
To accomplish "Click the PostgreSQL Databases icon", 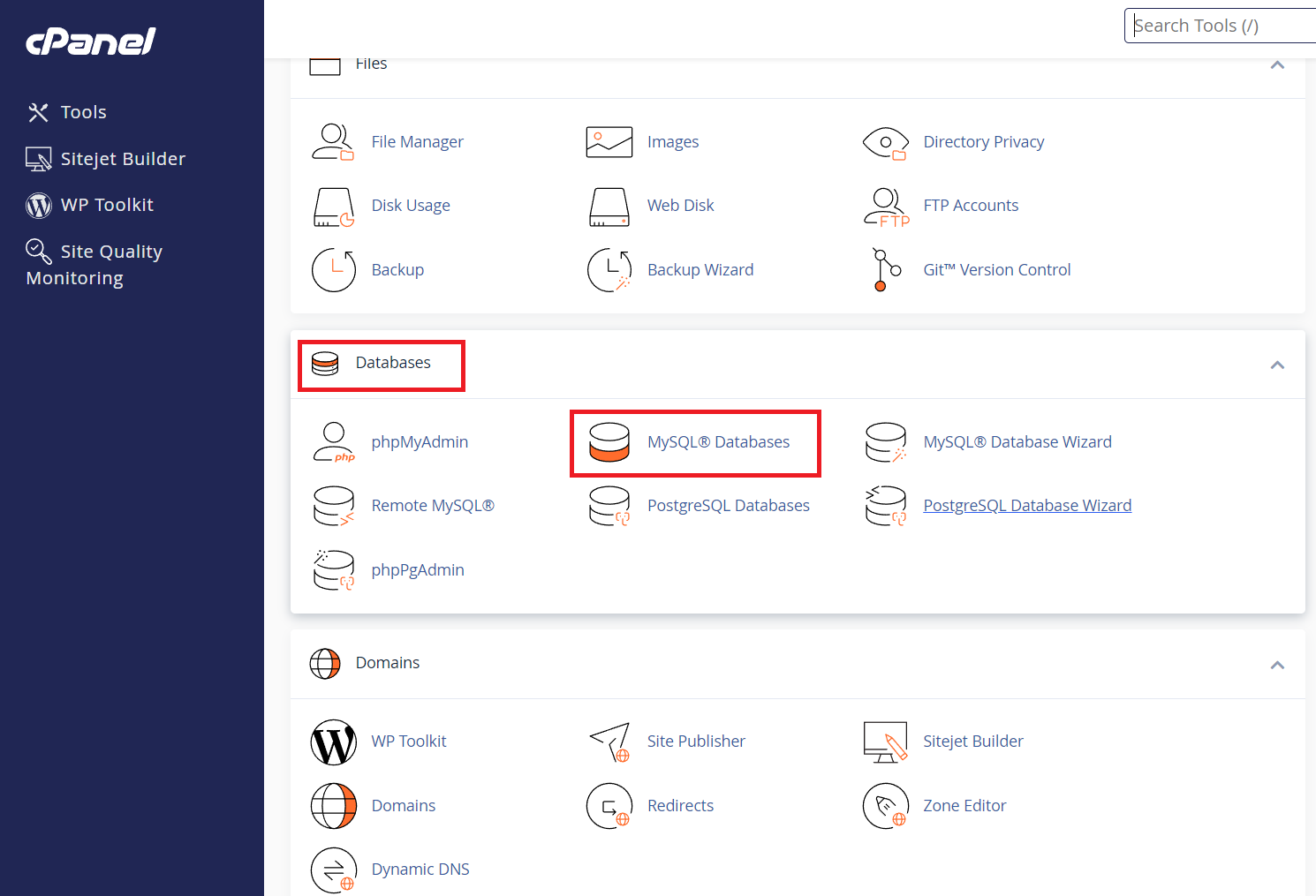I will (x=609, y=507).
